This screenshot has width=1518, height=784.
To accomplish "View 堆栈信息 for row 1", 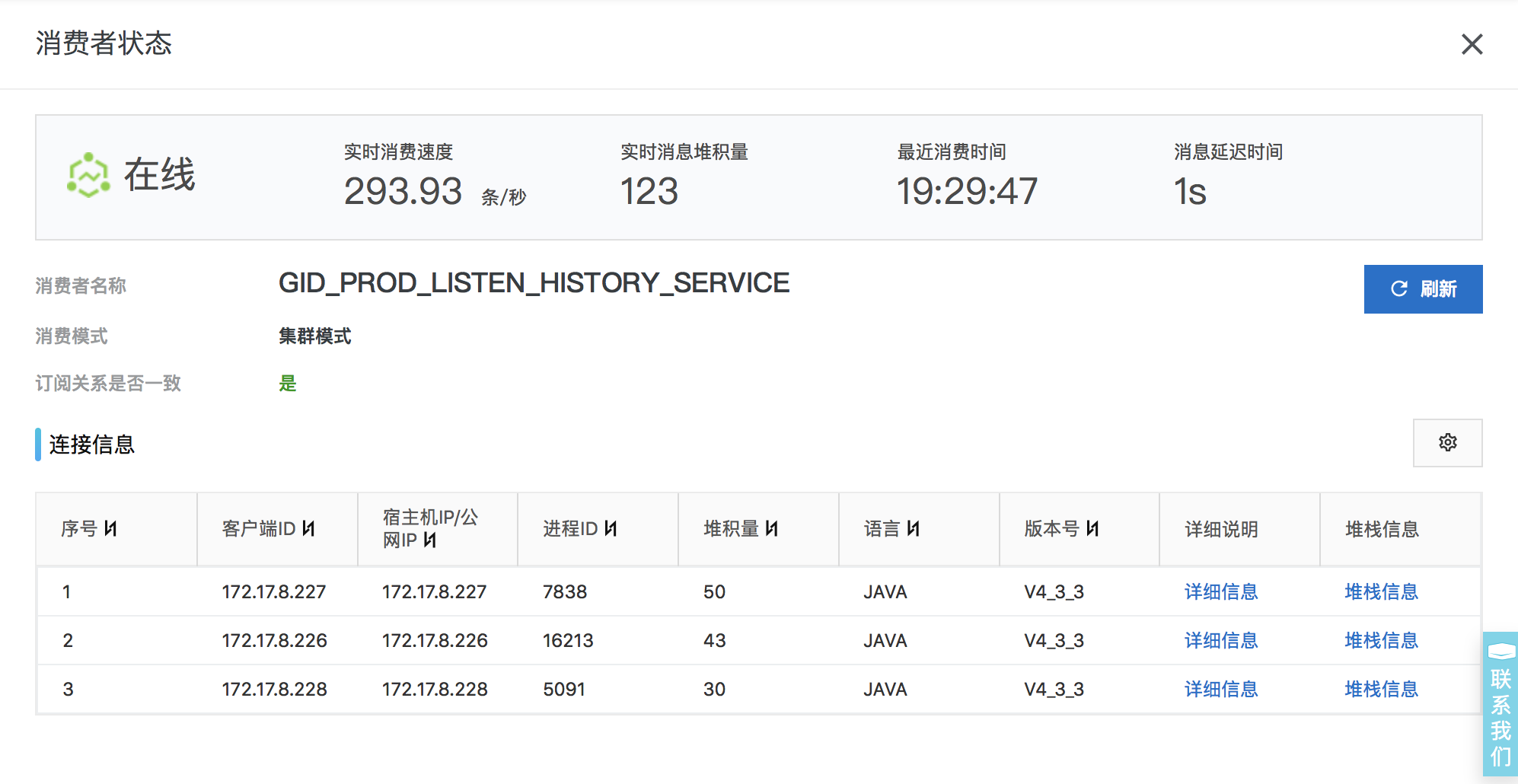I will pyautogui.click(x=1382, y=591).
